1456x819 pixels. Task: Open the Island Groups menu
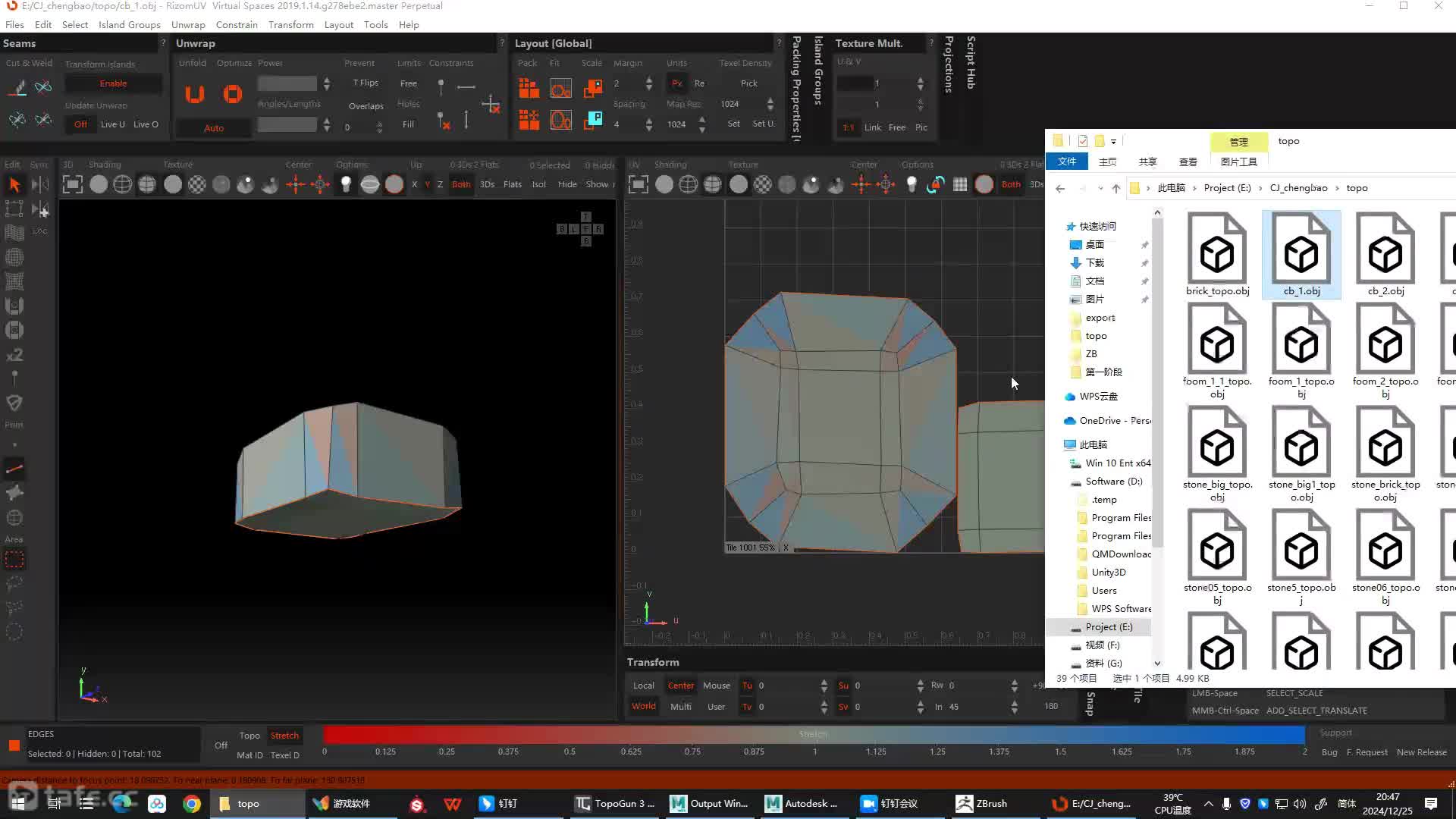(130, 24)
